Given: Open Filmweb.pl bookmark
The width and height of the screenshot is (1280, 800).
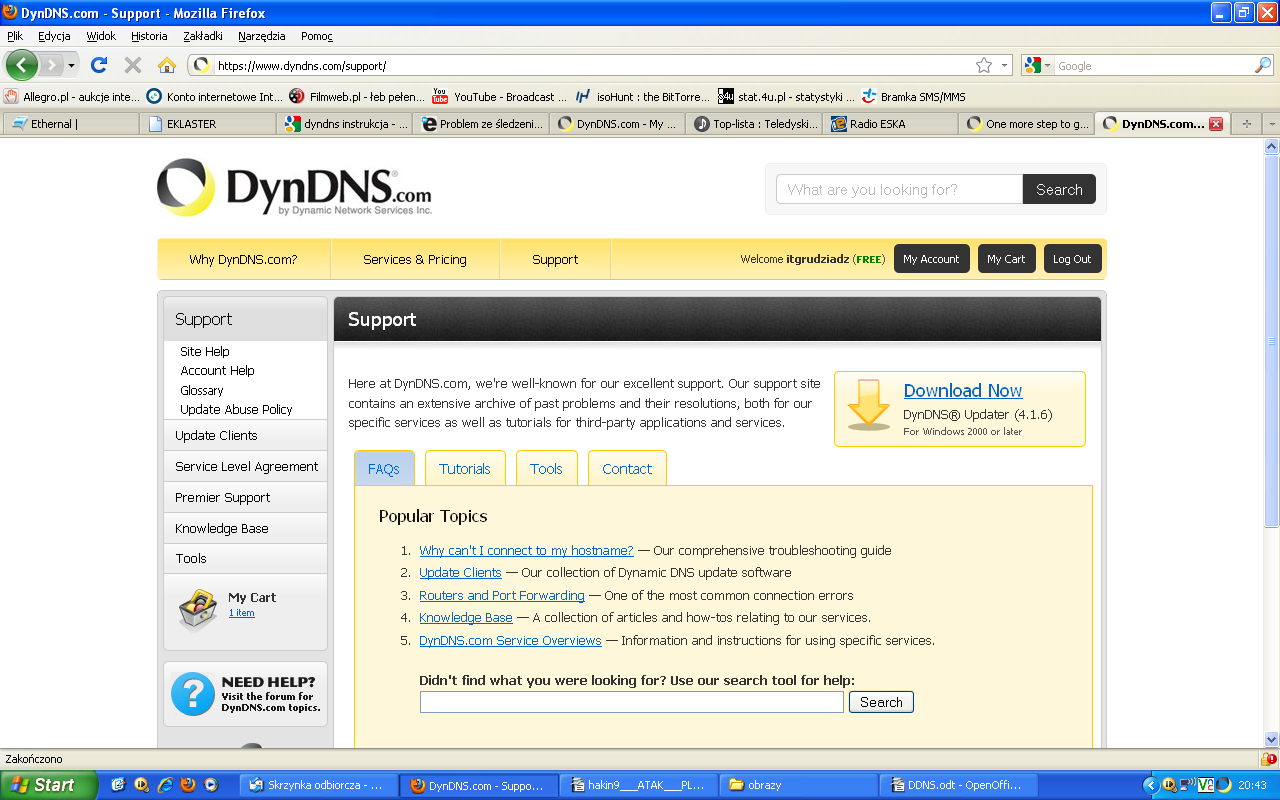Looking at the screenshot, I should point(358,97).
